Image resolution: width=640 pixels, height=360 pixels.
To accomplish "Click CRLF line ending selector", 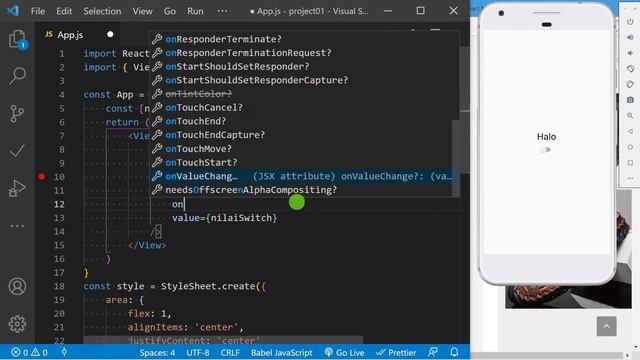I will pyautogui.click(x=230, y=352).
